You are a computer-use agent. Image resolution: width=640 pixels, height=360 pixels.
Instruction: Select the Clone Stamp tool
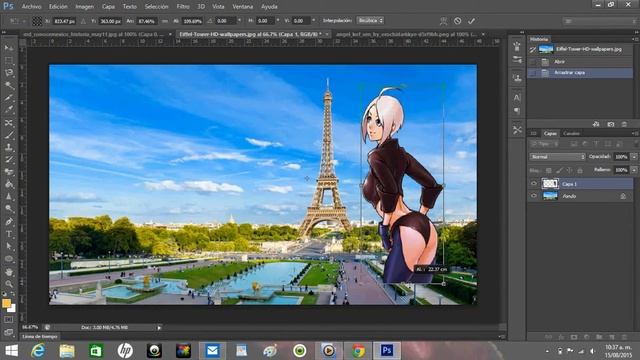coord(9,147)
